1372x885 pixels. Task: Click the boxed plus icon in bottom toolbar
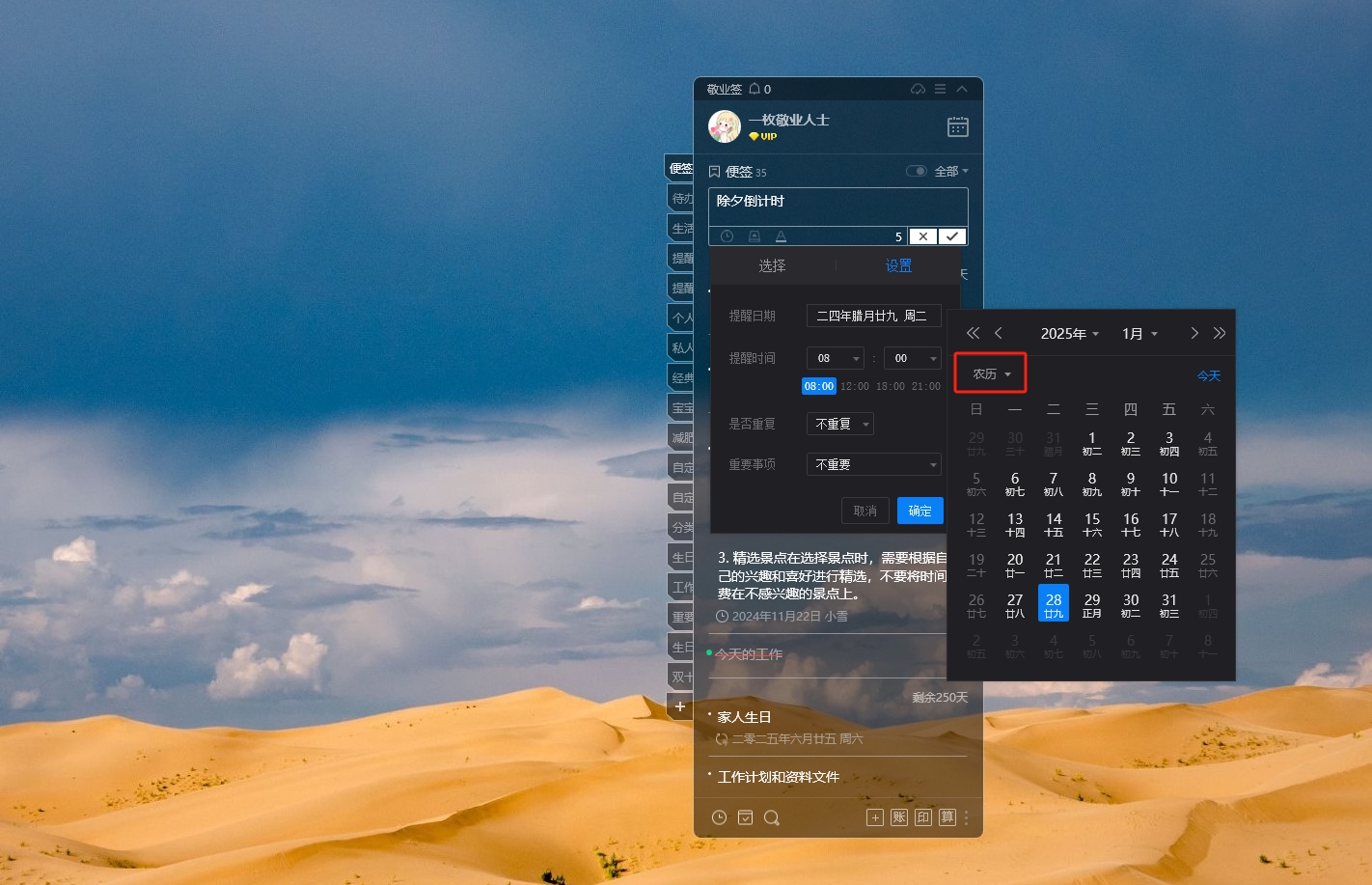(x=875, y=817)
